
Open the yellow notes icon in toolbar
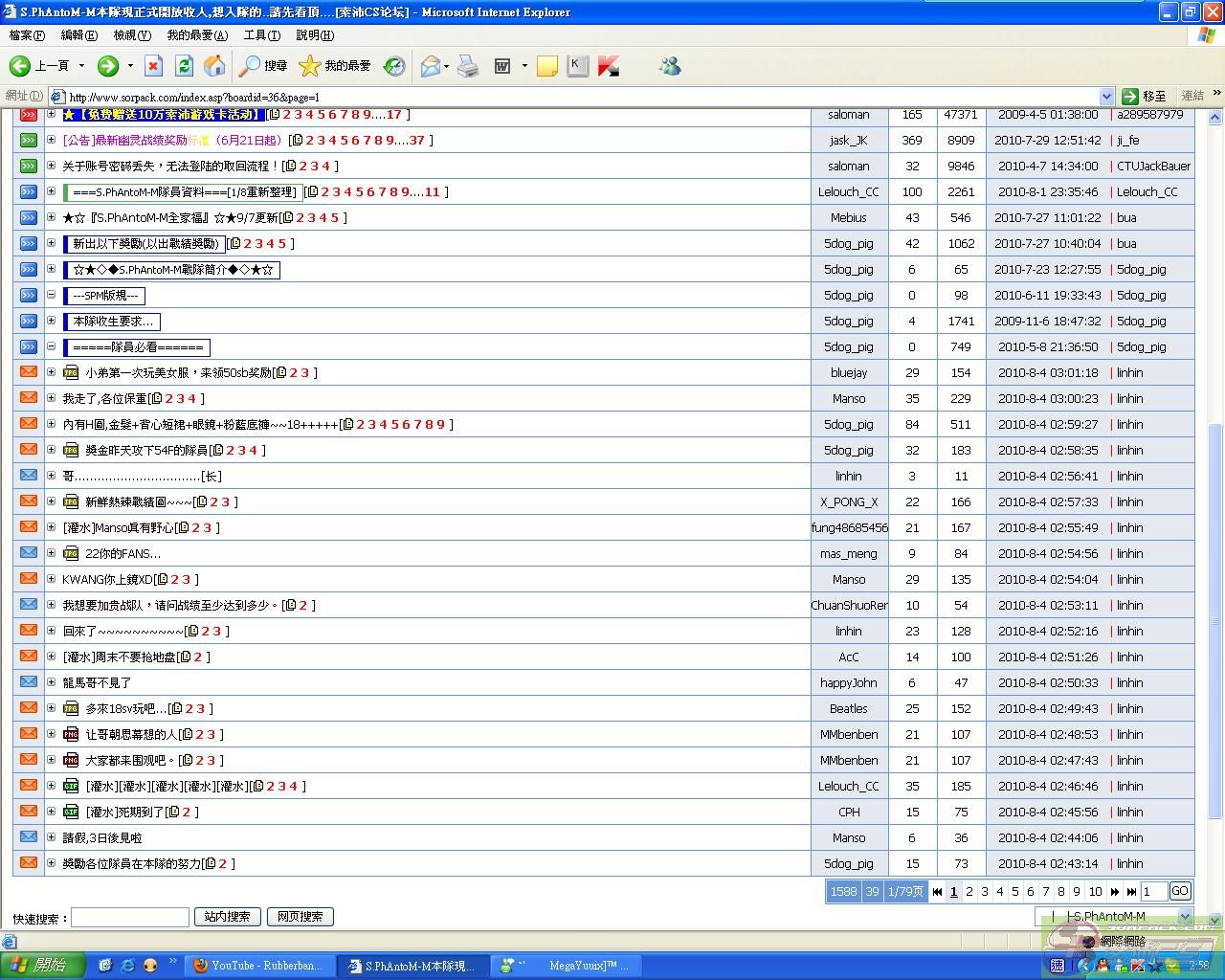coord(547,66)
